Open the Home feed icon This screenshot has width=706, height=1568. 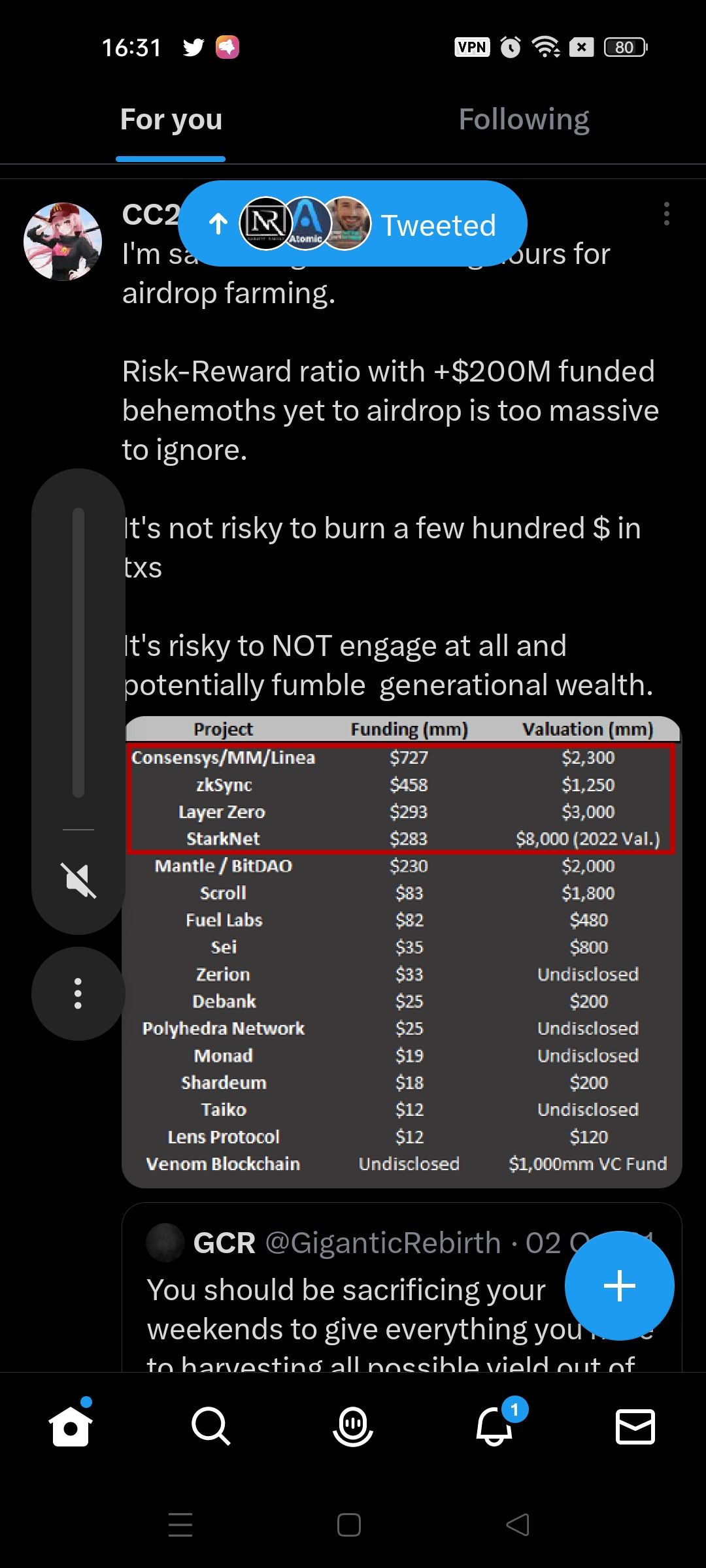tap(71, 1426)
